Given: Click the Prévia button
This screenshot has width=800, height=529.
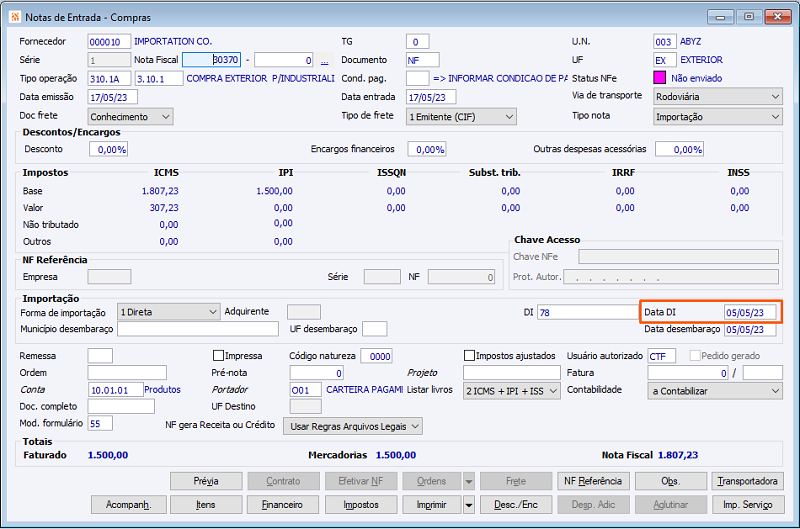Looking at the screenshot, I should pyautogui.click(x=206, y=481).
